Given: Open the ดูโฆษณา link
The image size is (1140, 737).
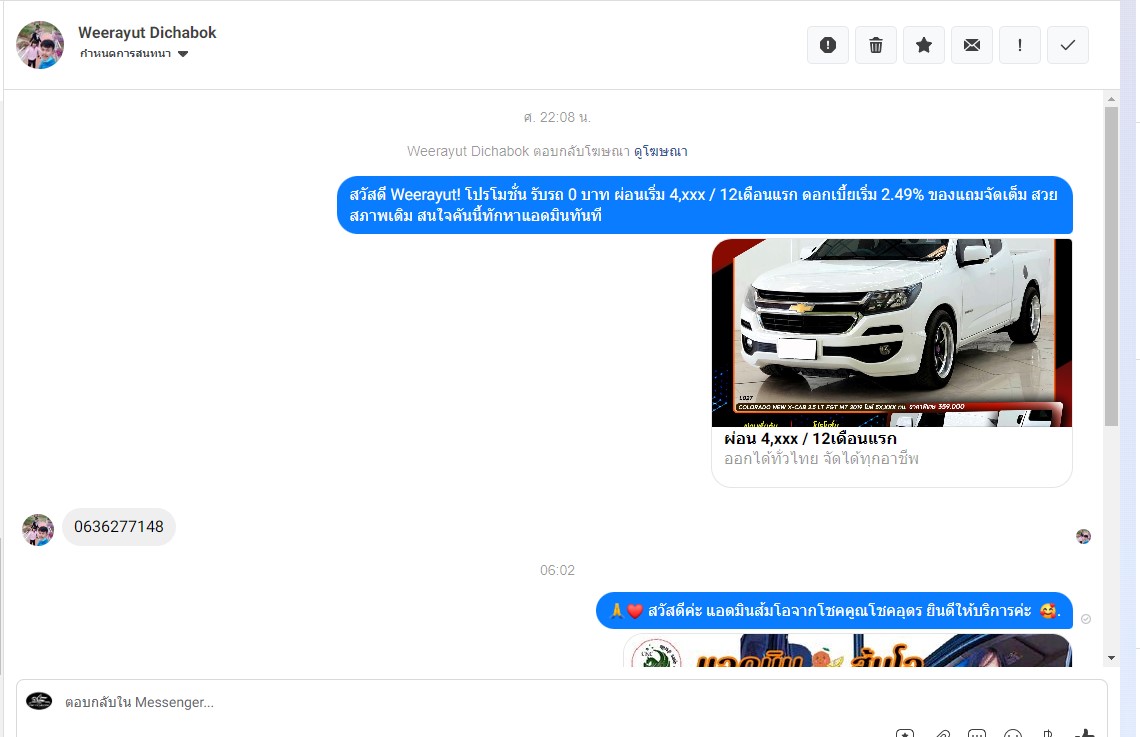Looking at the screenshot, I should pos(660,152).
